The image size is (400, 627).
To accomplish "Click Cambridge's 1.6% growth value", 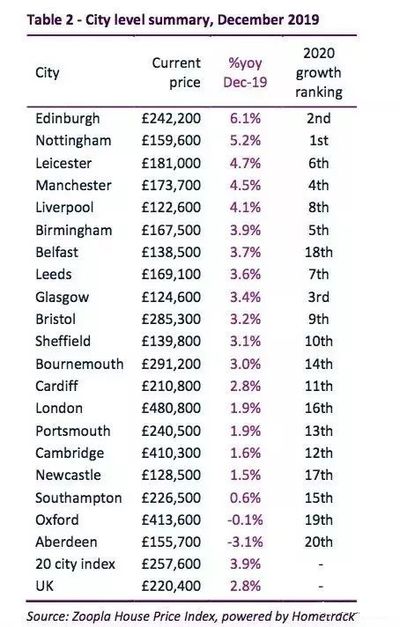I will coord(245,453).
